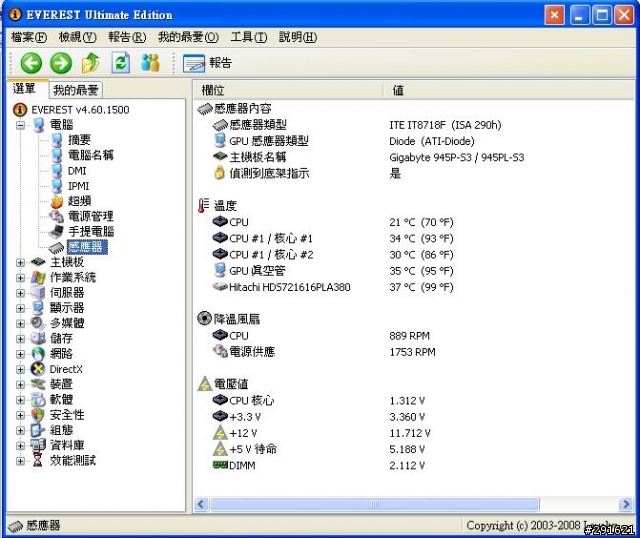The image size is (640, 538).
Task: Click the folder Up-level toolbar icon
Action: tap(91, 63)
